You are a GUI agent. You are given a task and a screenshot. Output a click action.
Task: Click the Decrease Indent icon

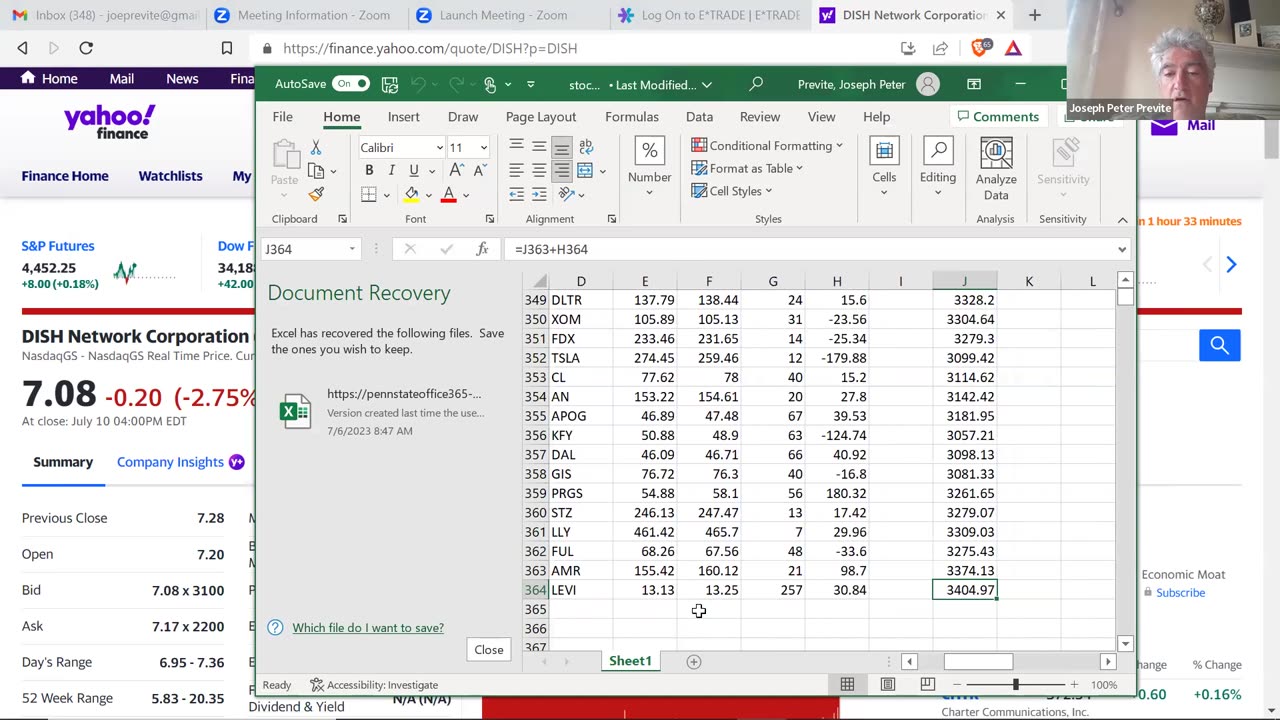click(516, 194)
